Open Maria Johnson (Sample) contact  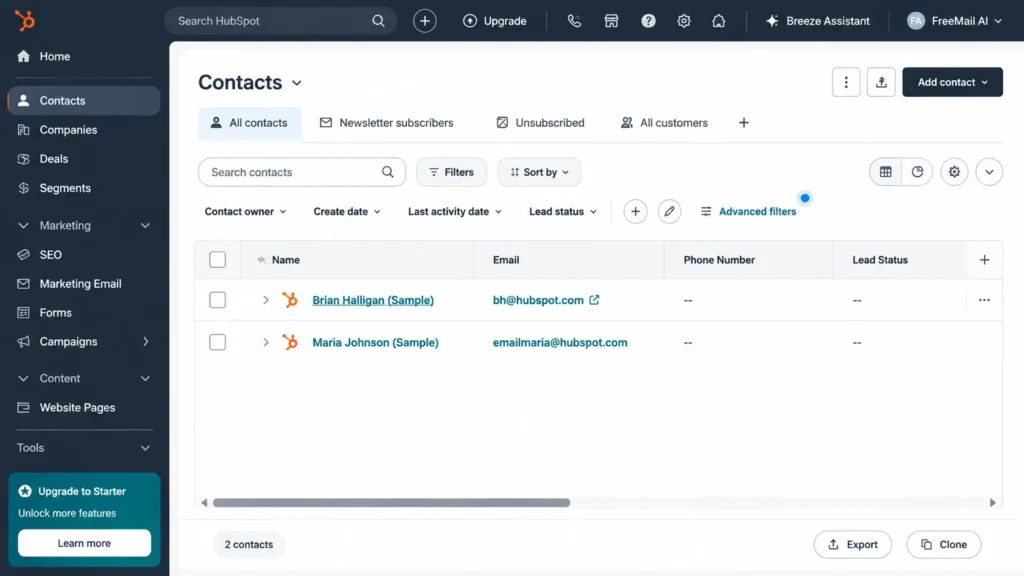pos(376,342)
